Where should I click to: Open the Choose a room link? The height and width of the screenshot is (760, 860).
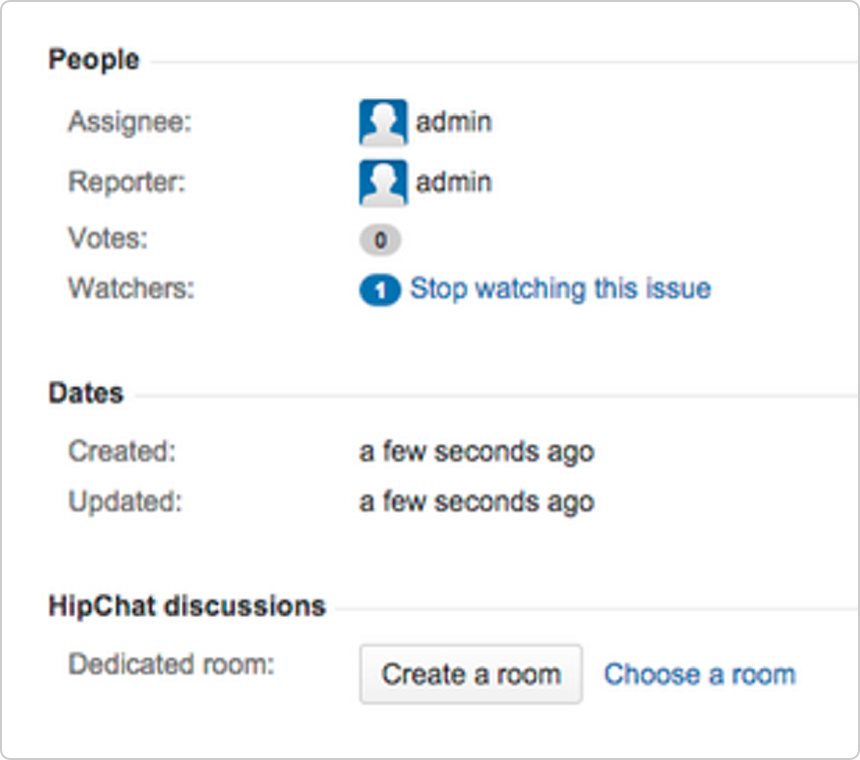pyautogui.click(x=699, y=674)
